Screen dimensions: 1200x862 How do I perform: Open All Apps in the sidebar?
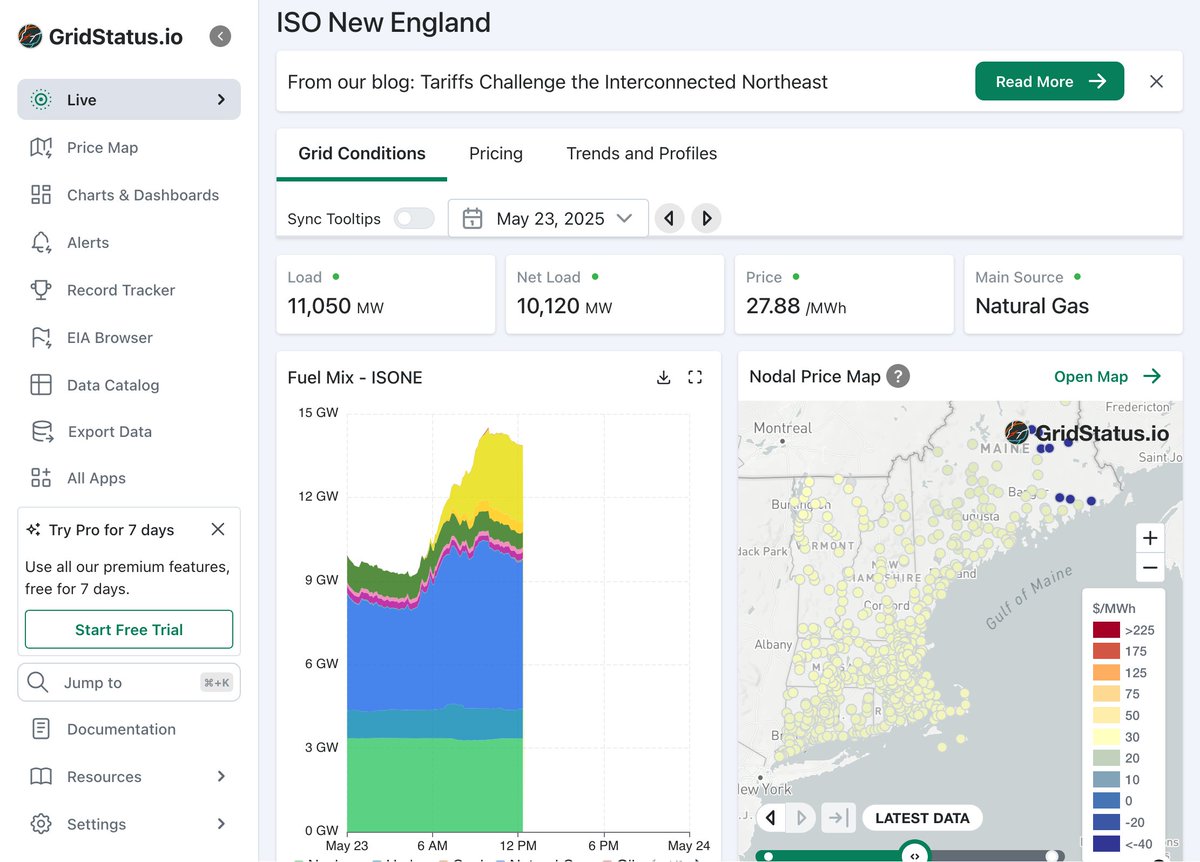129,478
